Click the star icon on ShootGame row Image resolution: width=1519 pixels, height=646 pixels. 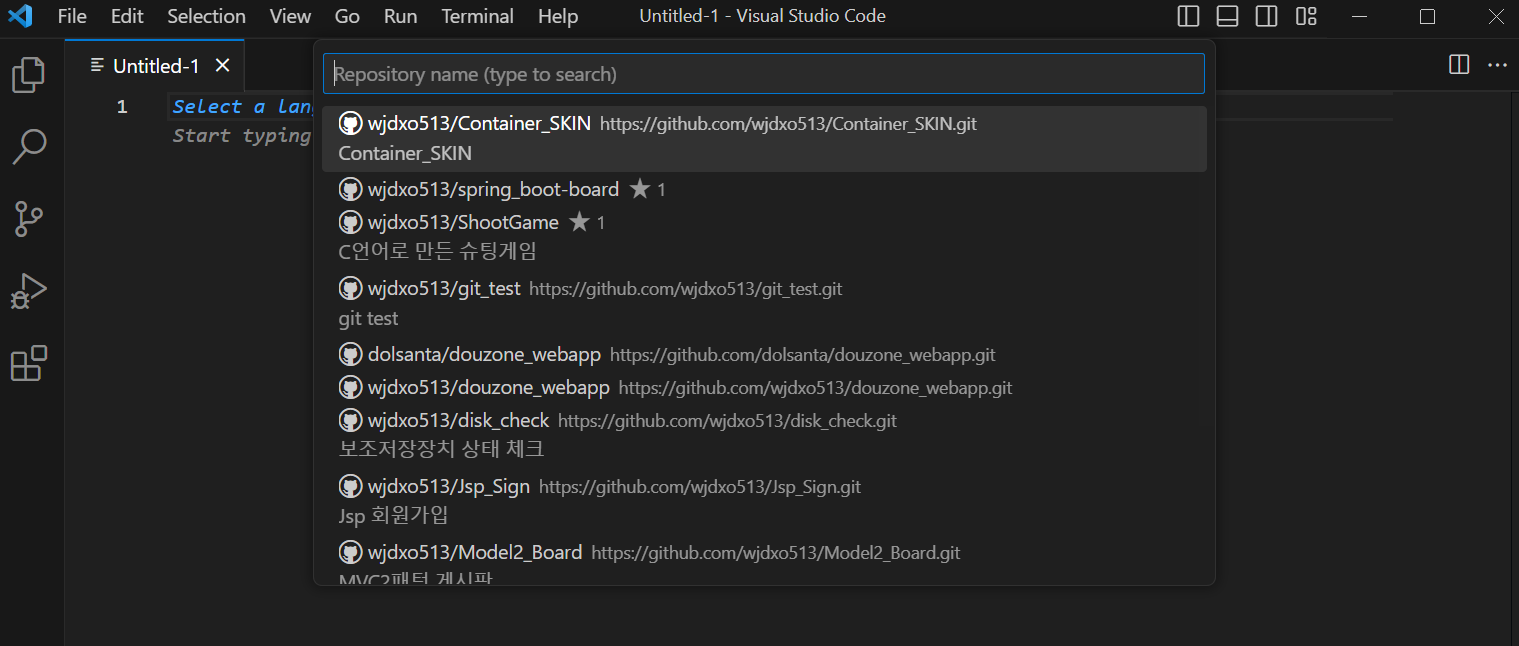579,221
